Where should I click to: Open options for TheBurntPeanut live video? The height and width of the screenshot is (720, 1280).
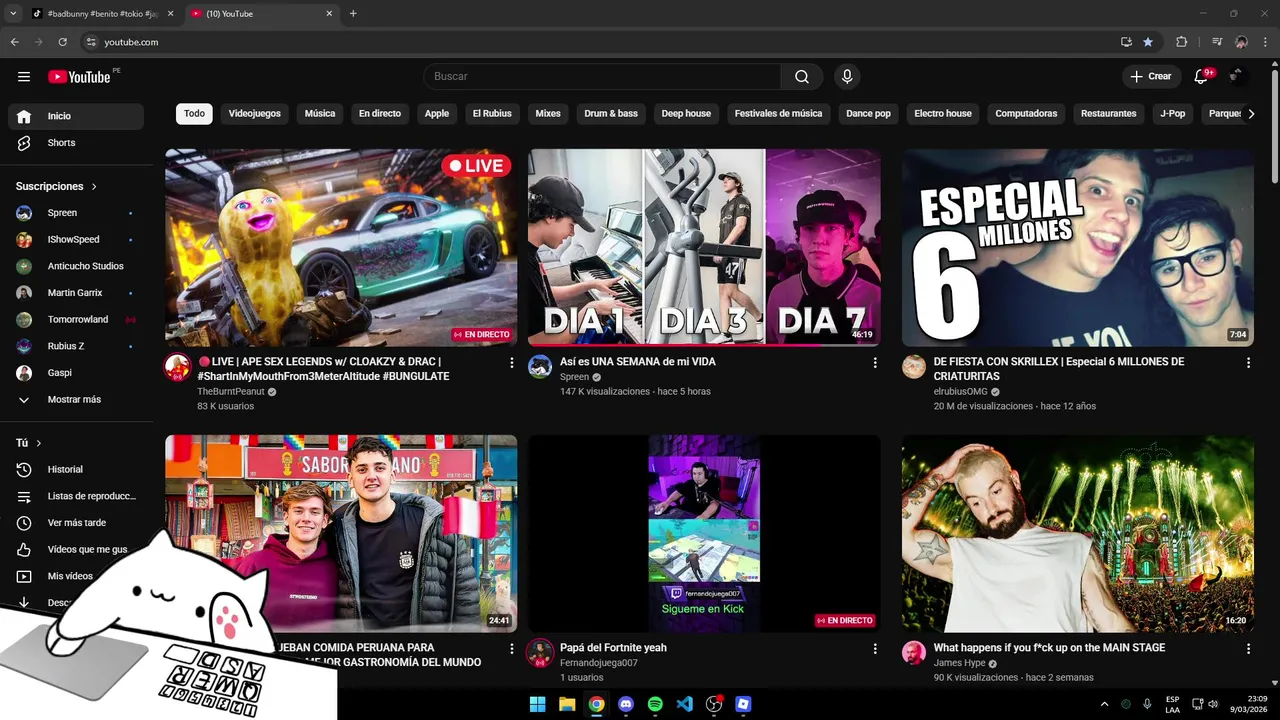pos(512,363)
